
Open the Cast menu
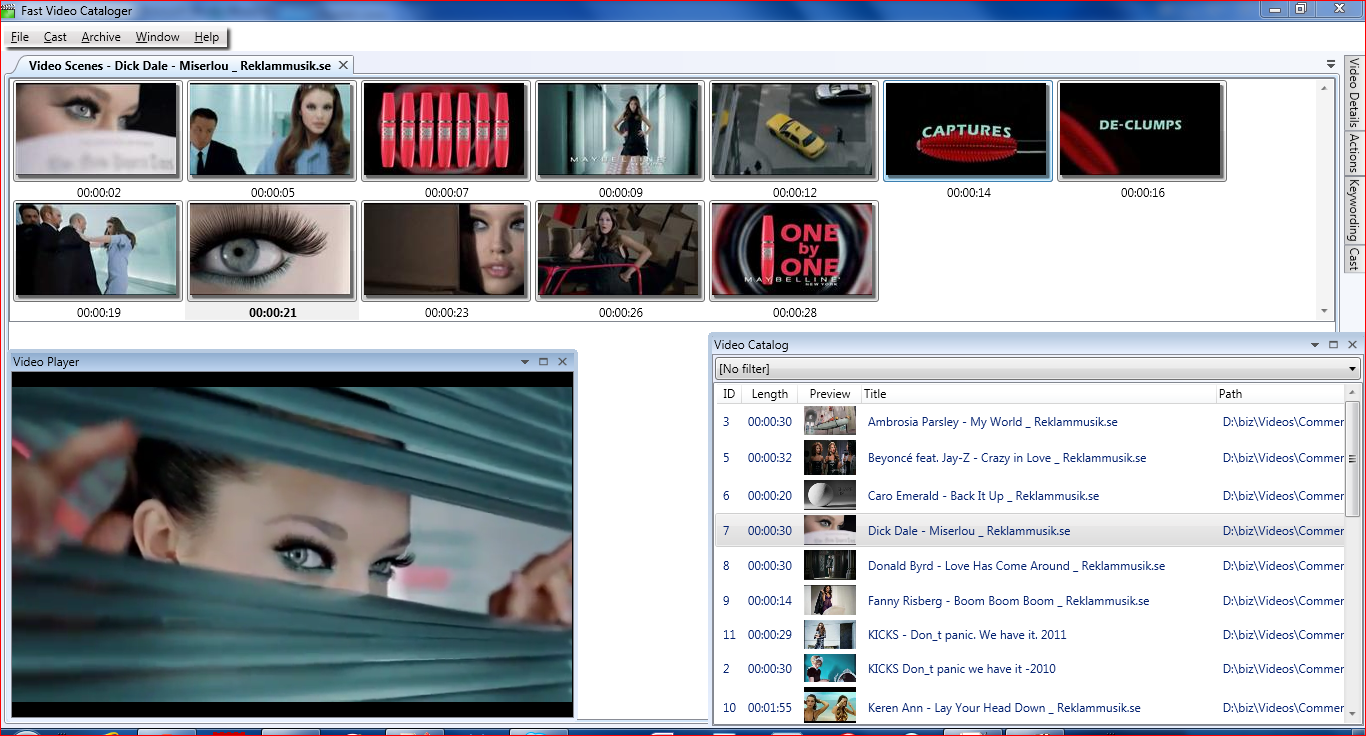pyautogui.click(x=55, y=37)
